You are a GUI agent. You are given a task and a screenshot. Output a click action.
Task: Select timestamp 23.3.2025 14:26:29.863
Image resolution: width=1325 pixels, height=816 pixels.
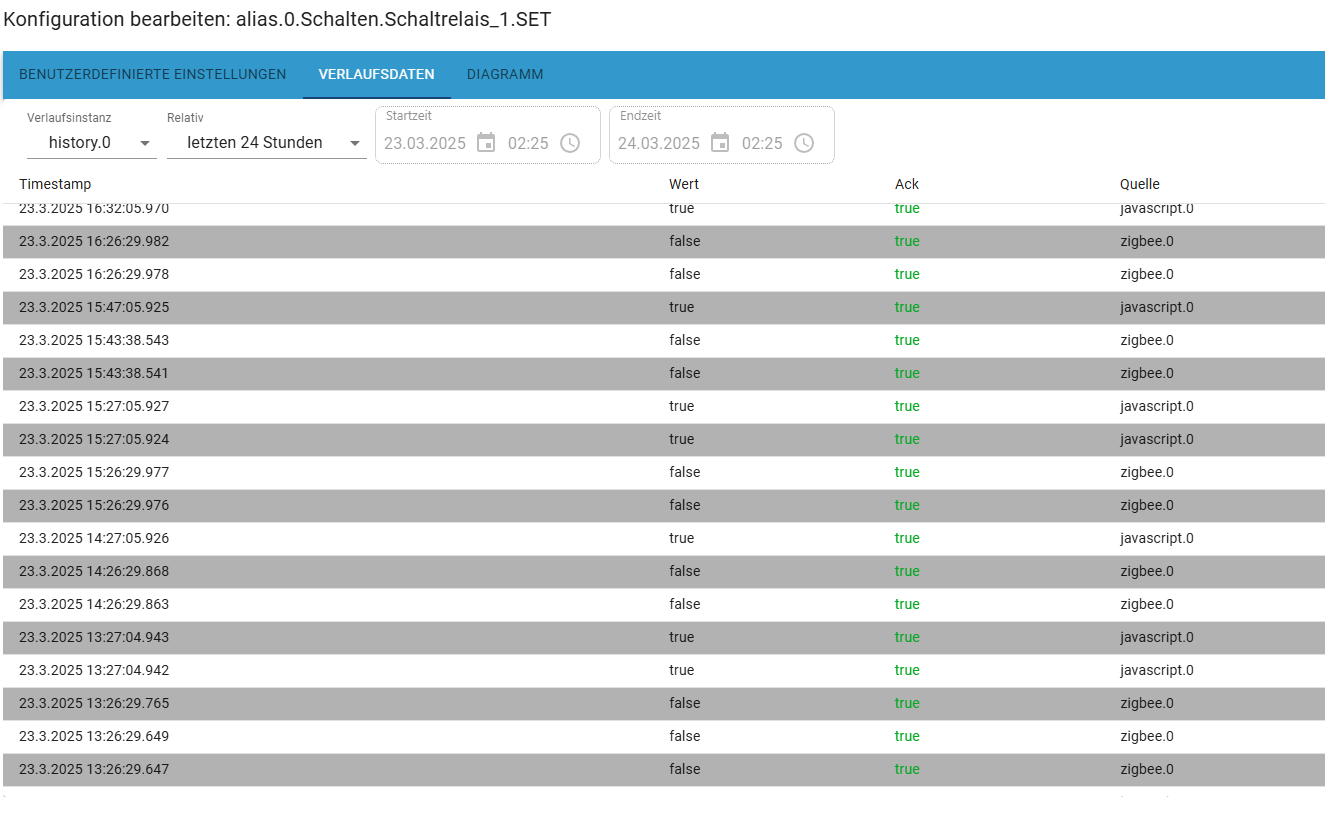click(x=94, y=604)
